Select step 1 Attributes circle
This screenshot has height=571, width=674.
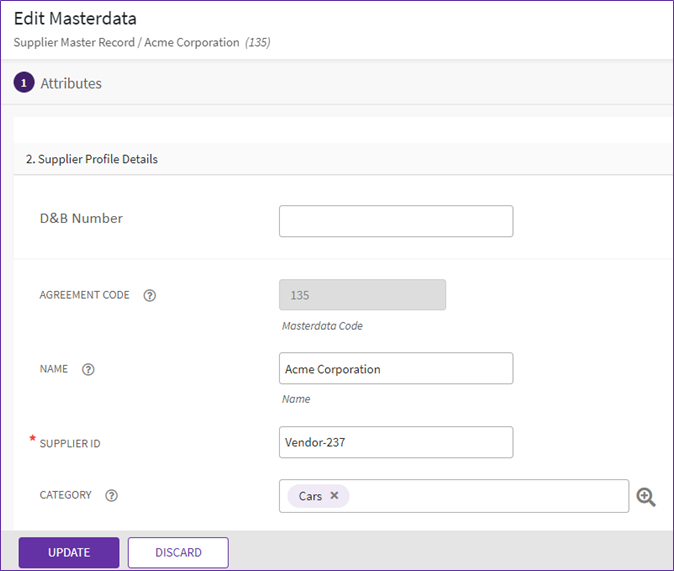[x=24, y=83]
